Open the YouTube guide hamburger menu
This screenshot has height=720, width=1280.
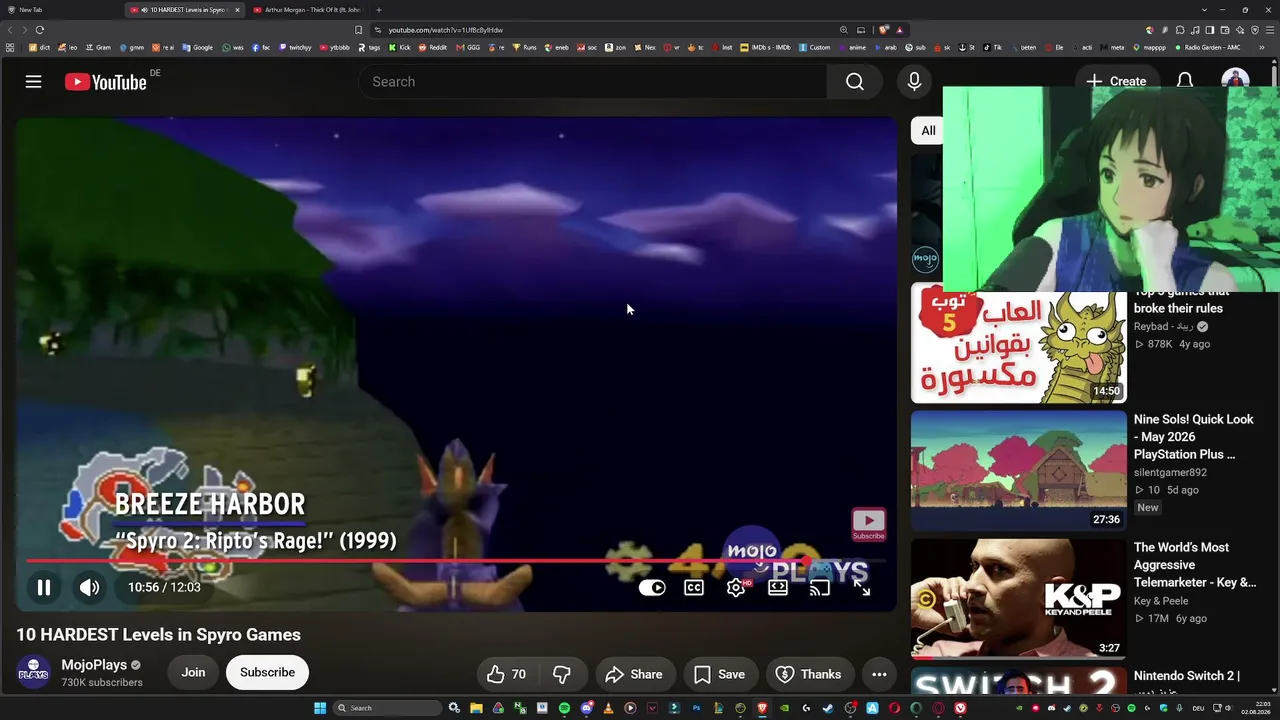[33, 82]
